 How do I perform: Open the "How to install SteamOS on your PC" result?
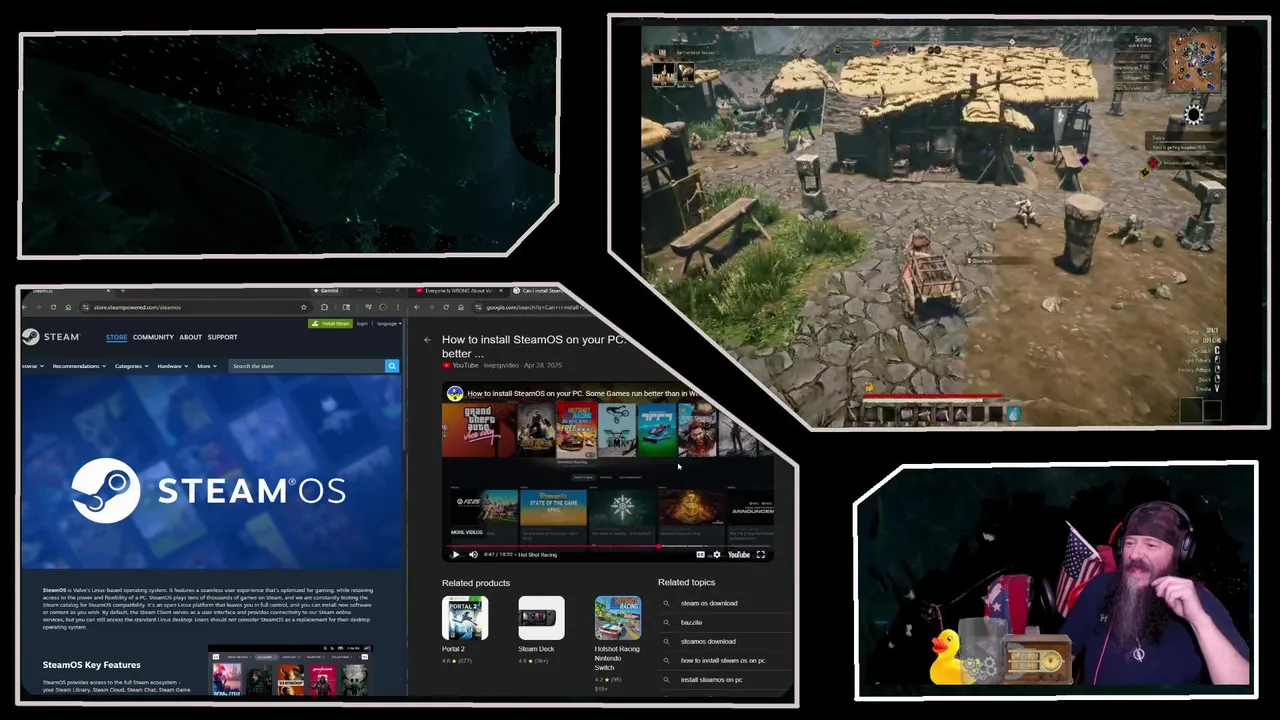(x=534, y=346)
